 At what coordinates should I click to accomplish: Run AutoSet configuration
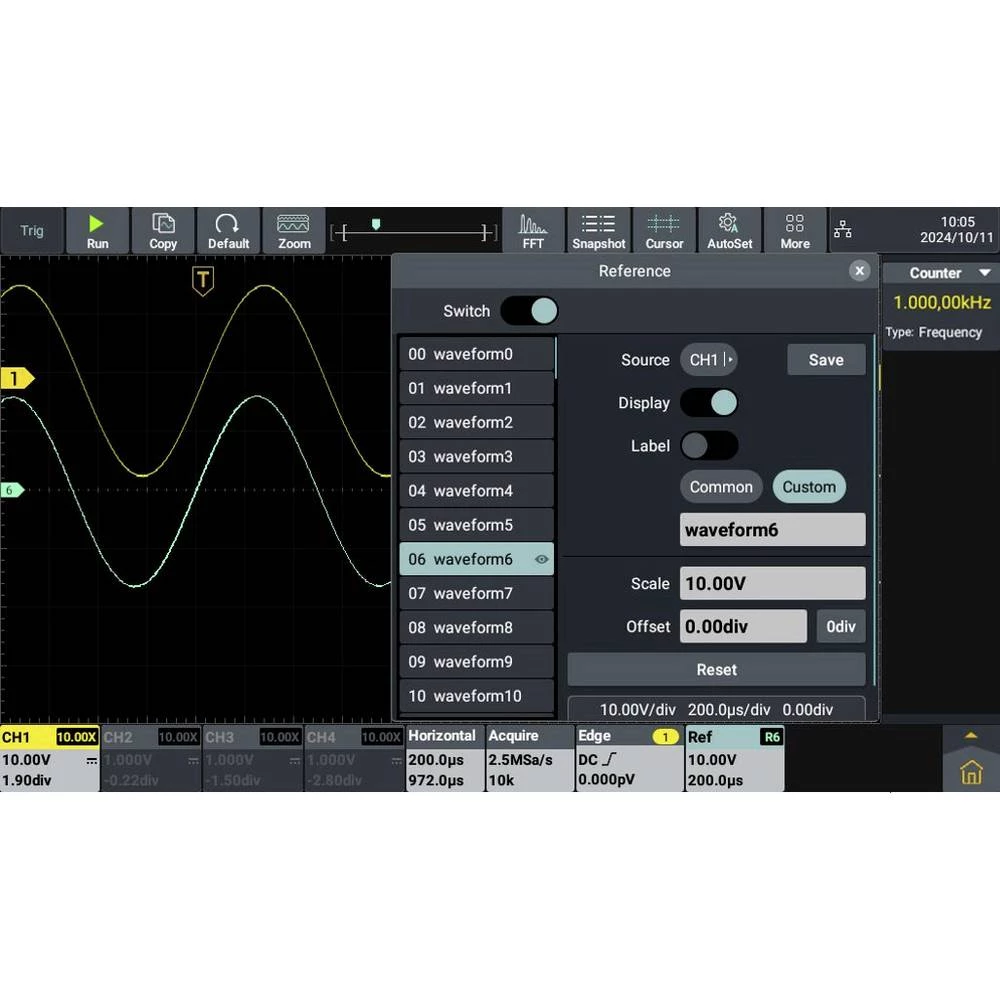[x=729, y=231]
